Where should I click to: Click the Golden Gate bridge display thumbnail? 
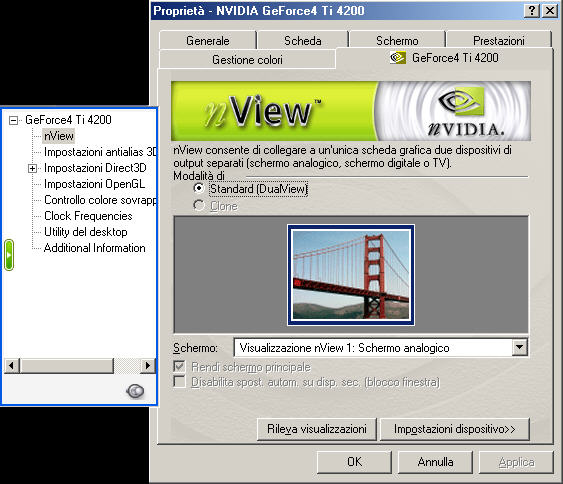[x=351, y=275]
